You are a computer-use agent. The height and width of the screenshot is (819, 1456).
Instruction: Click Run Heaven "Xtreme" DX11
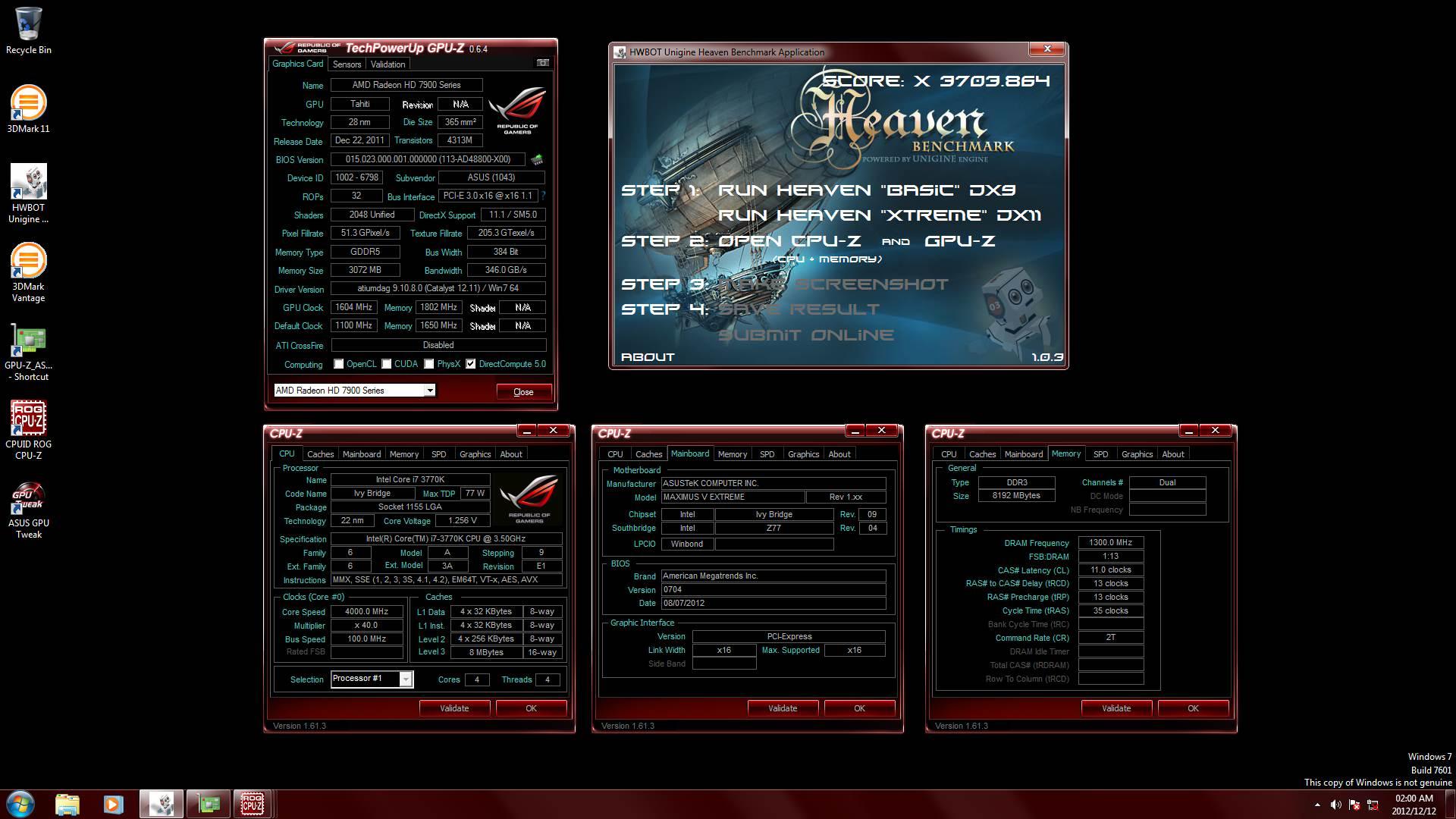(x=880, y=215)
